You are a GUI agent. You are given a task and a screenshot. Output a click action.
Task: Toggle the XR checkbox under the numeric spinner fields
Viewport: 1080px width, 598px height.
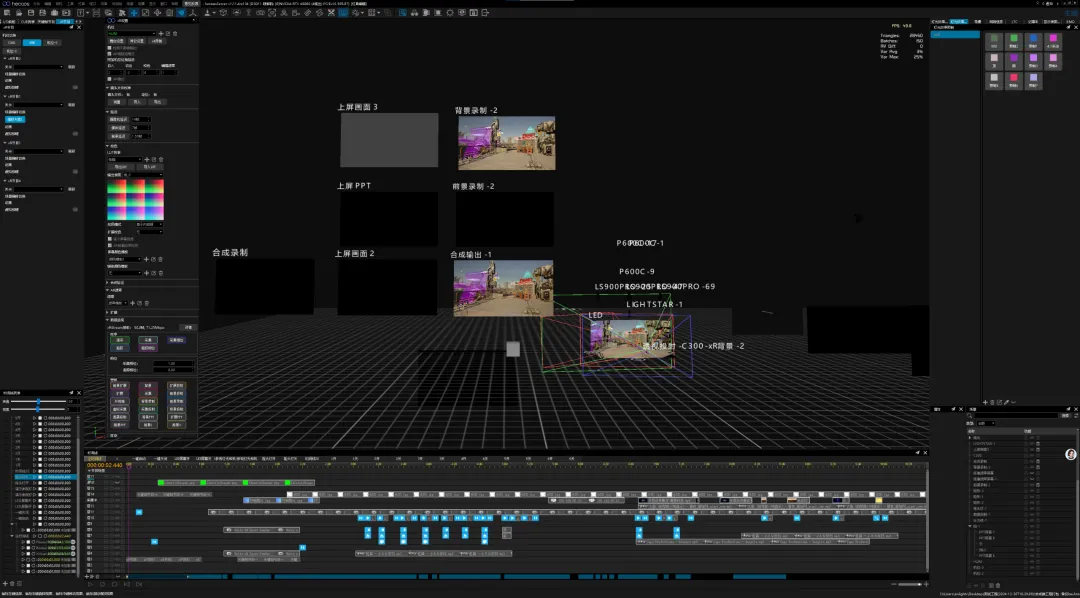110,79
